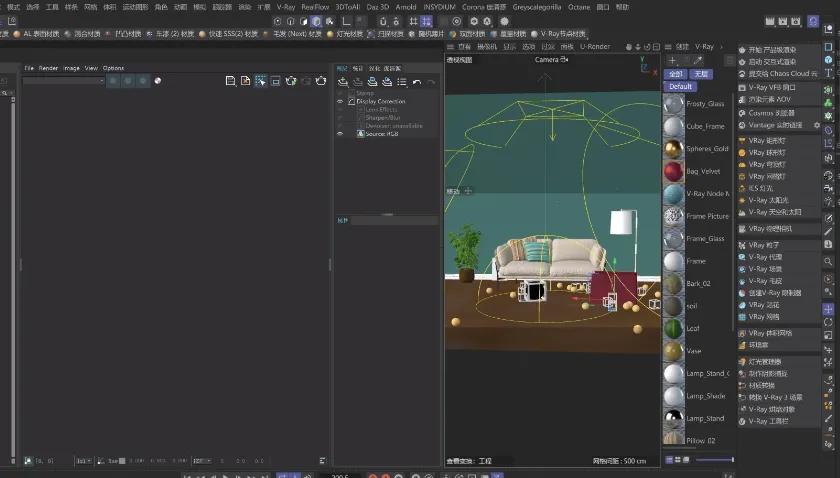Click the Text object T icon

[x=828, y=73]
